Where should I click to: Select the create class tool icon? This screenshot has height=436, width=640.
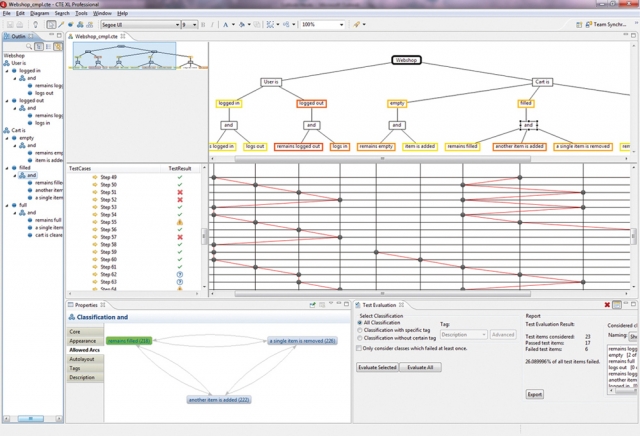71,24
